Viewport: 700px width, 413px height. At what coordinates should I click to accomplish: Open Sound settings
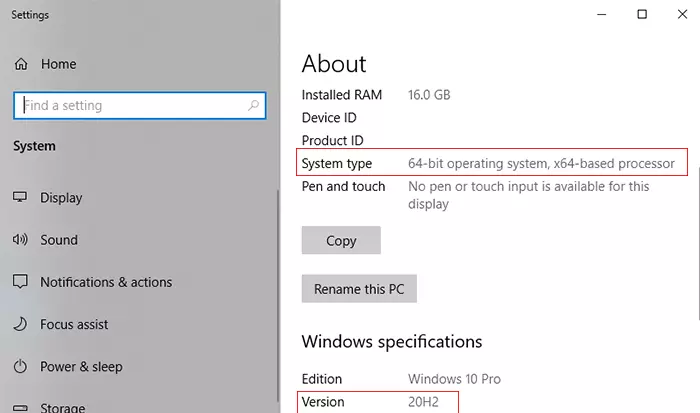tap(59, 240)
